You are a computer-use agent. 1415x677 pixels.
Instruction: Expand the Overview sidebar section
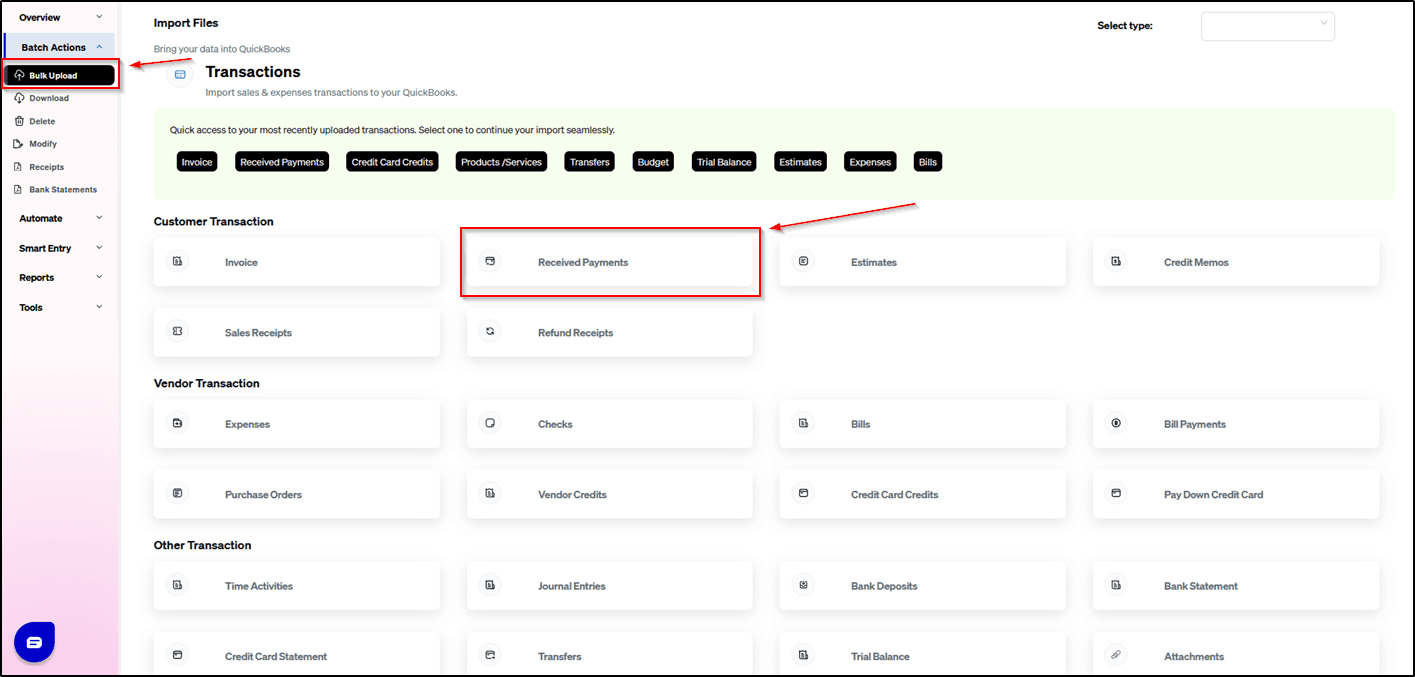pos(60,17)
